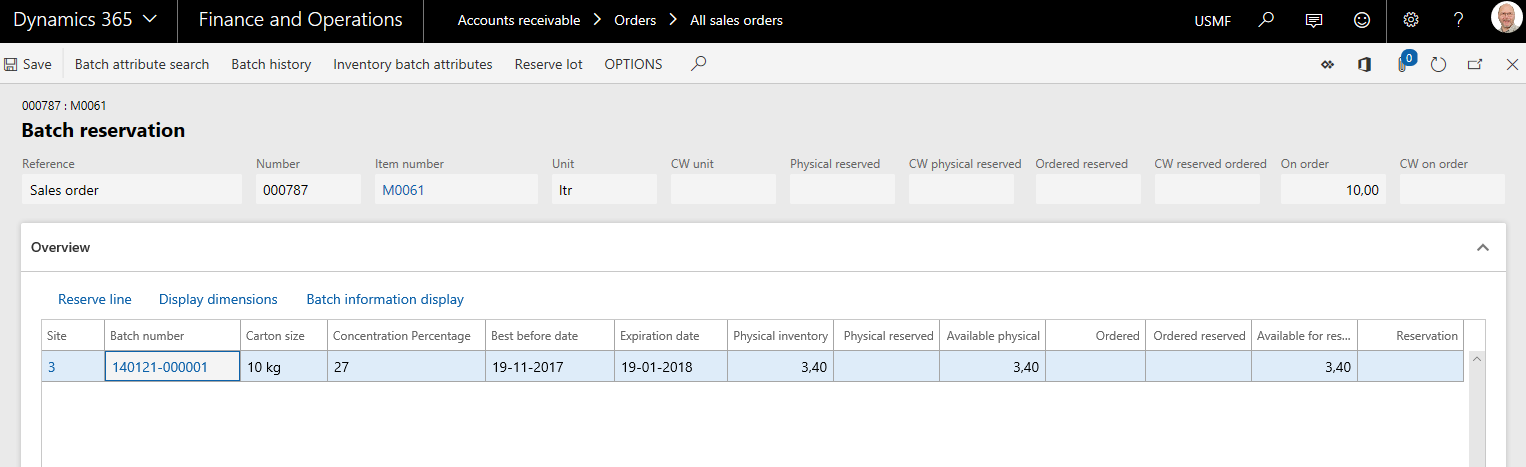Open the attachments icon with 0 badge
The image size is (1526, 467).
tap(1404, 63)
